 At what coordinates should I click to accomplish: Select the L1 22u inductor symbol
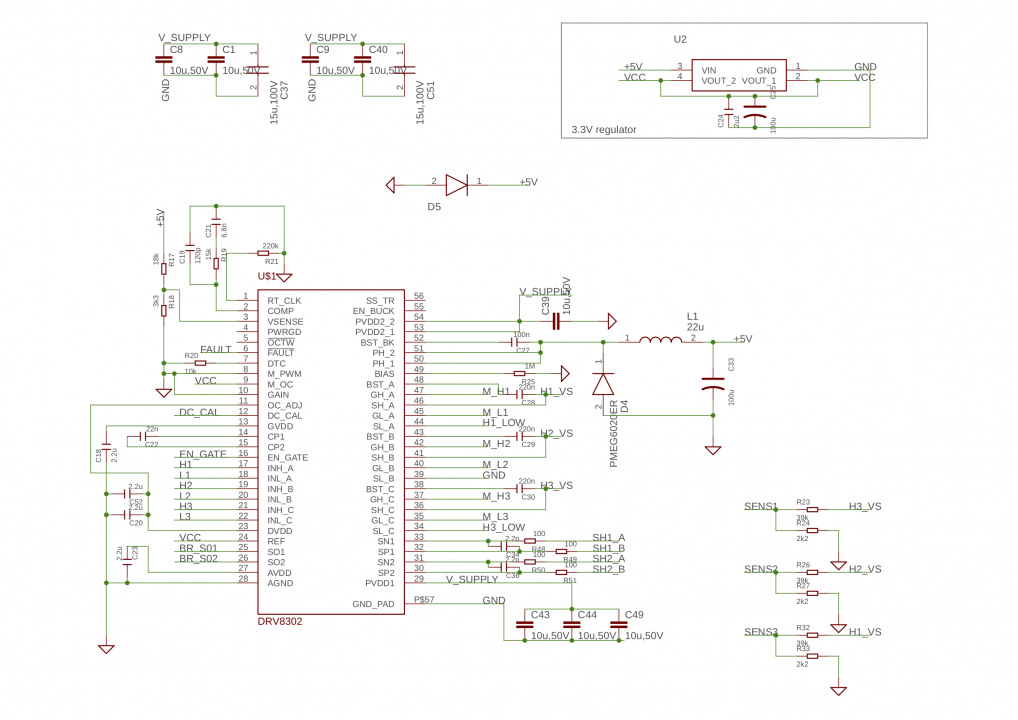click(660, 340)
